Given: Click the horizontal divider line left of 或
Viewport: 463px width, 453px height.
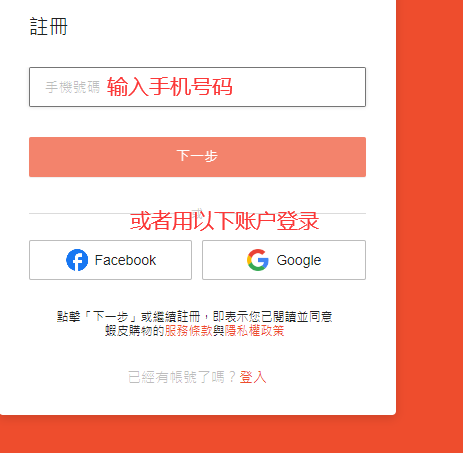Looking at the screenshot, I should pyautogui.click(x=110, y=213).
